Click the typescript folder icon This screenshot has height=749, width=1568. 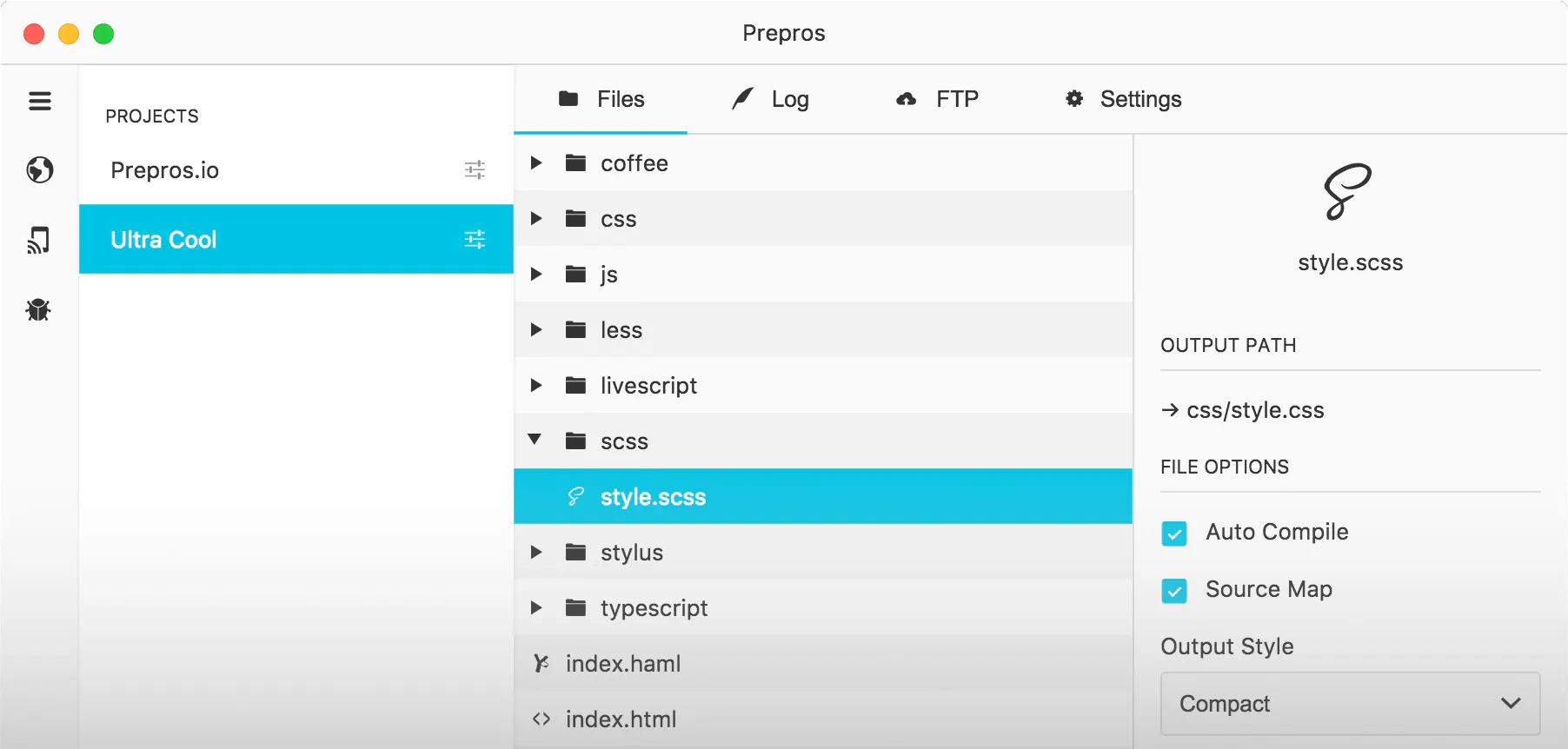pyautogui.click(x=575, y=607)
